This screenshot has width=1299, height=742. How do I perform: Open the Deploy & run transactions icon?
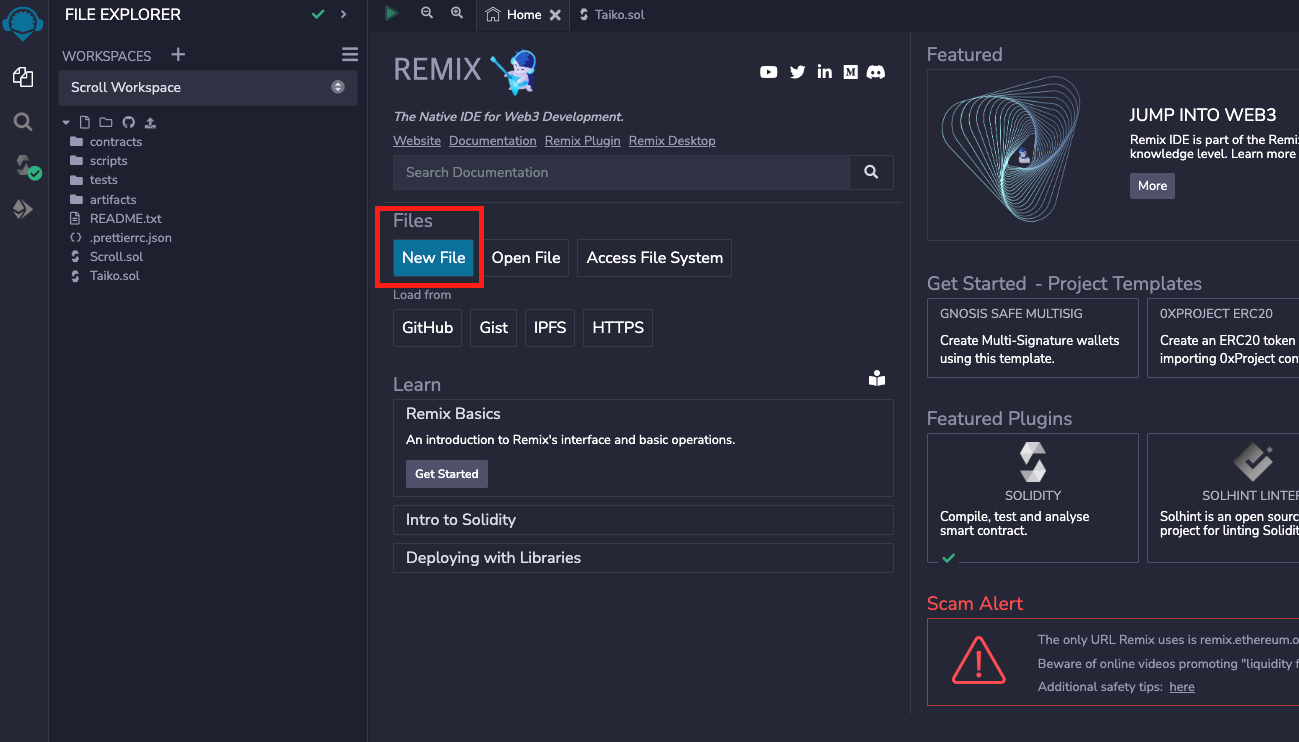pyautogui.click(x=23, y=209)
